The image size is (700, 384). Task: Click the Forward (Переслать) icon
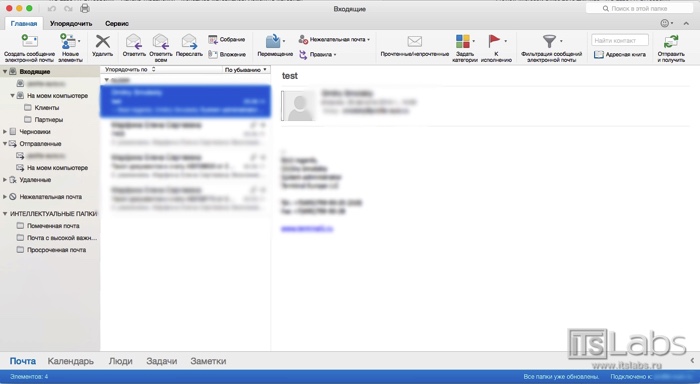coord(189,42)
